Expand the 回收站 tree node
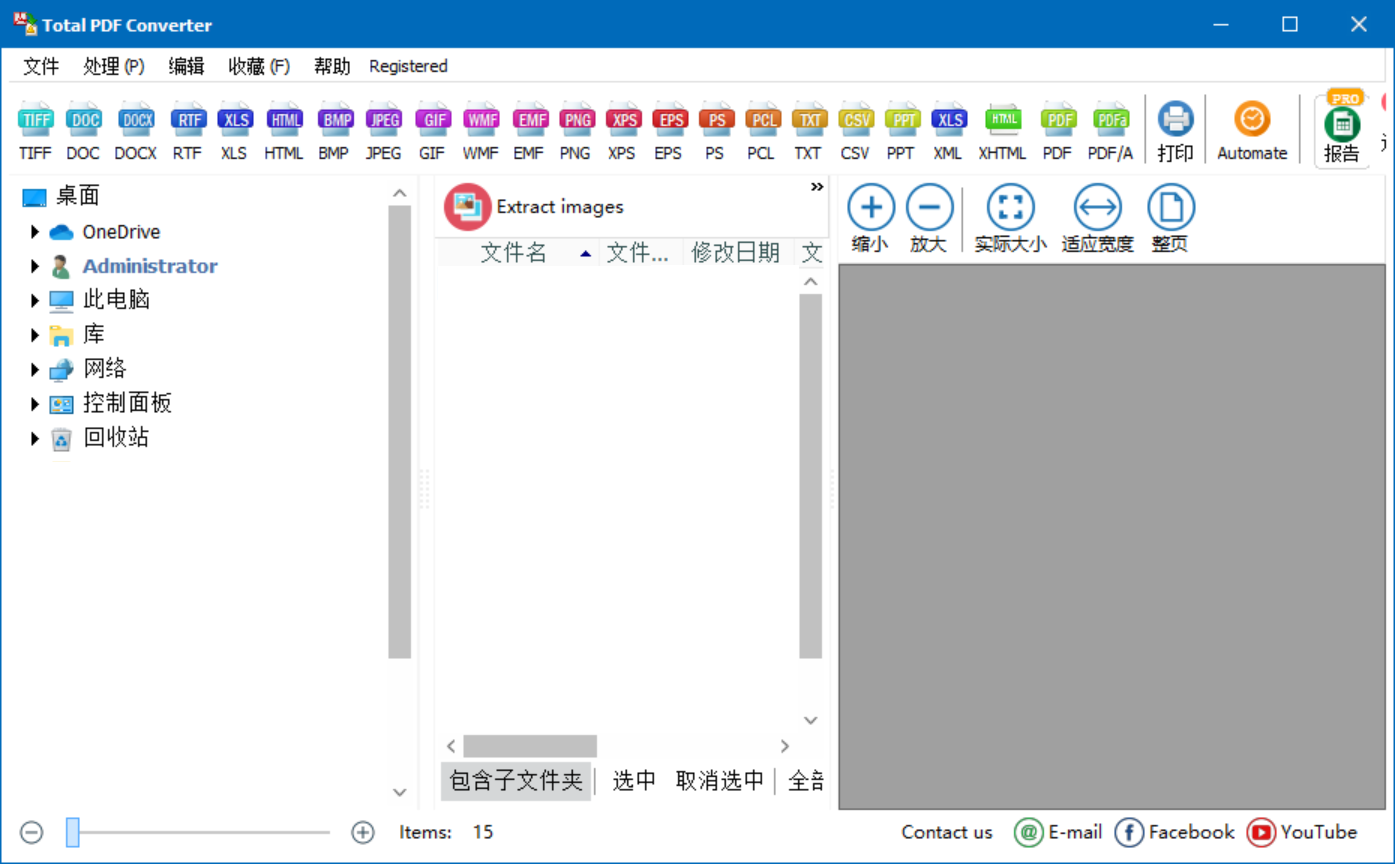Image resolution: width=1395 pixels, height=864 pixels. point(35,438)
